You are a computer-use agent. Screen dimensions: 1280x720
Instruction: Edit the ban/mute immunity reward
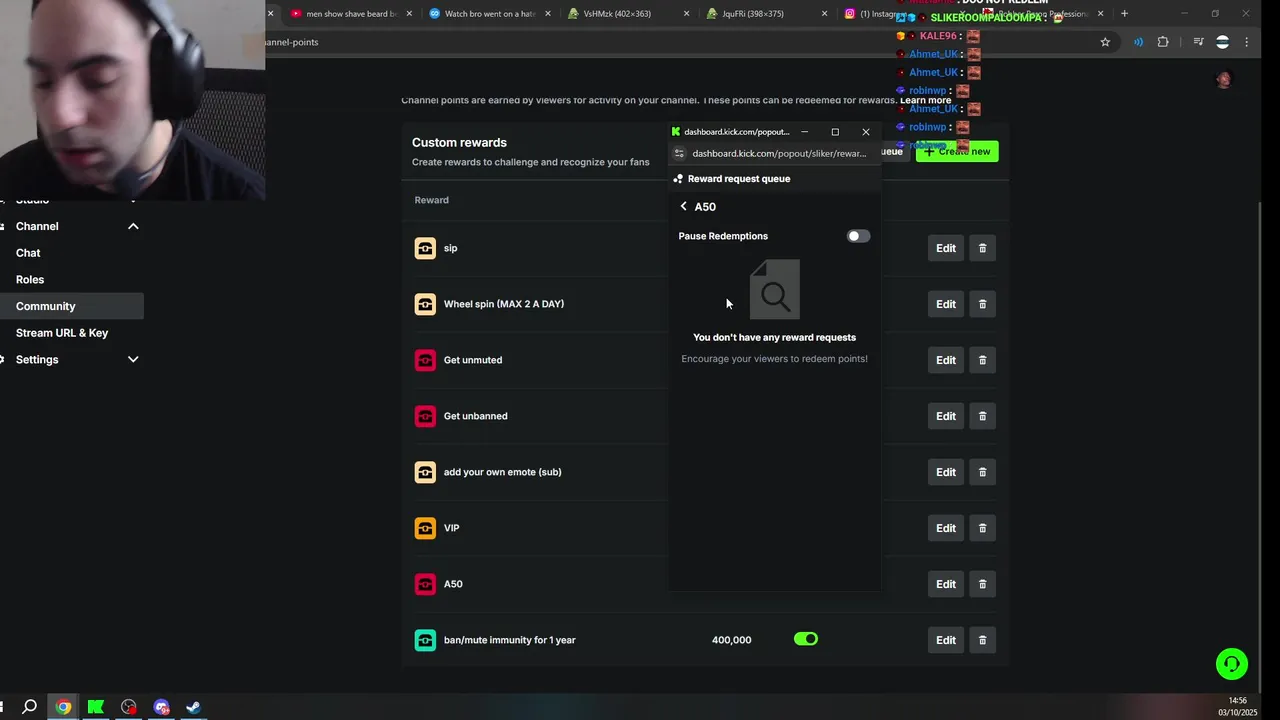pos(946,640)
